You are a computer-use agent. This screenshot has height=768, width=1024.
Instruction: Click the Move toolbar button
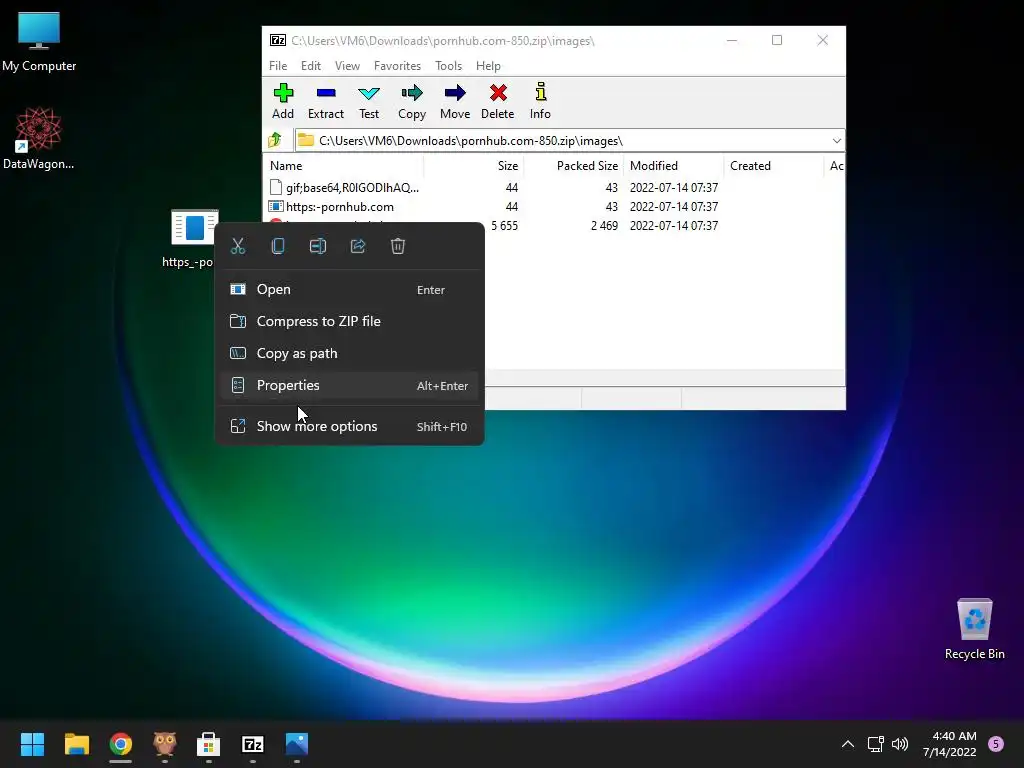pos(455,101)
